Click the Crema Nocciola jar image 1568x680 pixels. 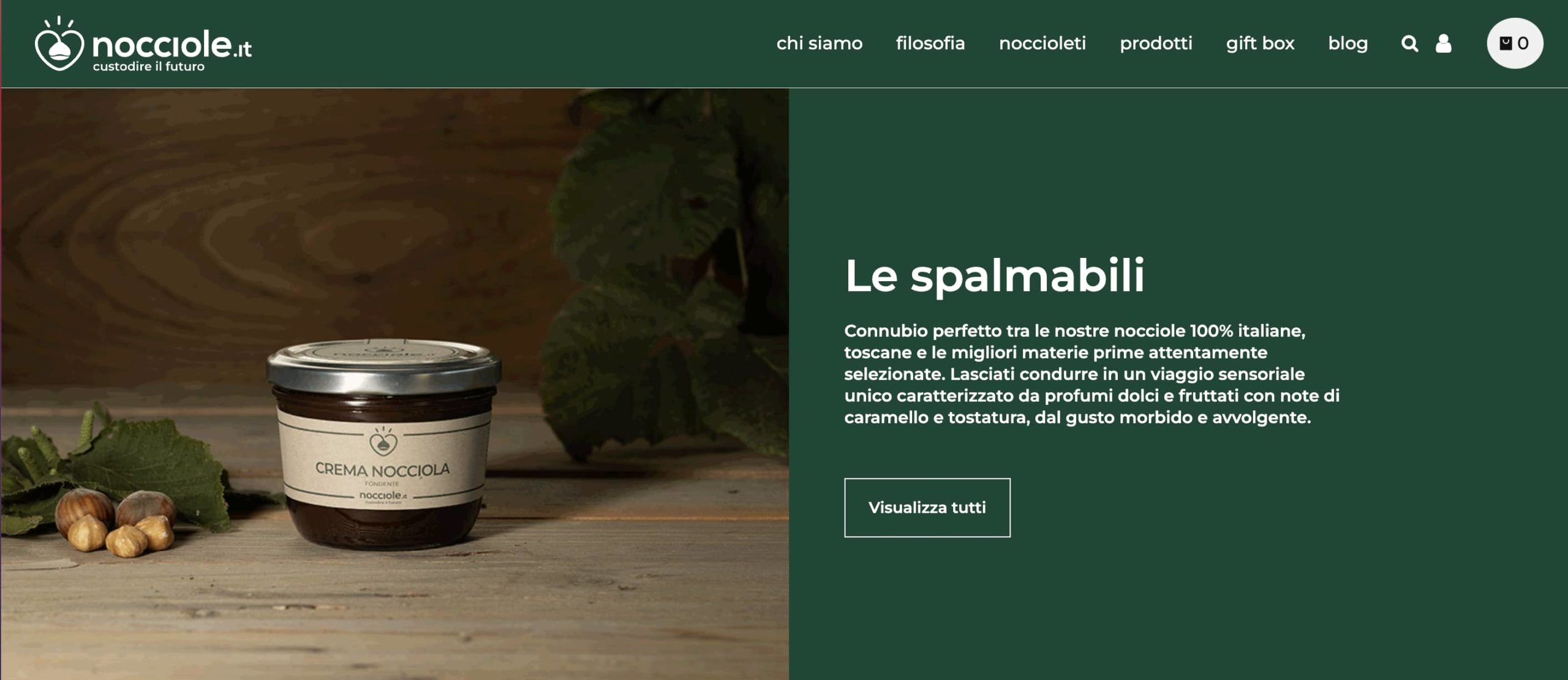[383, 444]
